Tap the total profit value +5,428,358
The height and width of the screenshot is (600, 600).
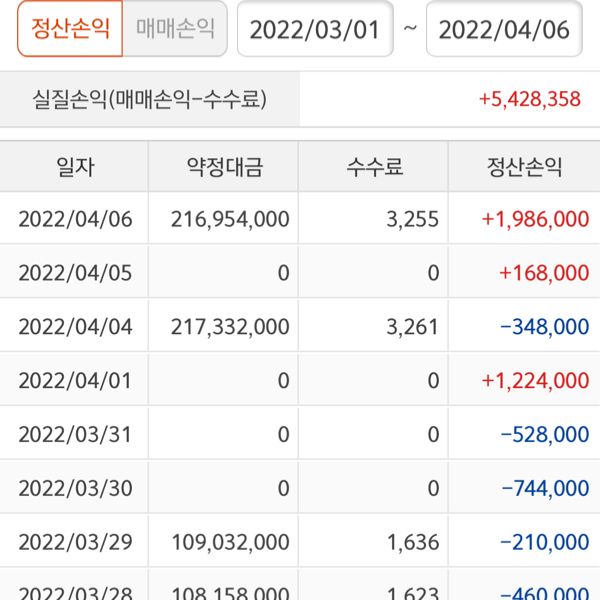coord(530,99)
